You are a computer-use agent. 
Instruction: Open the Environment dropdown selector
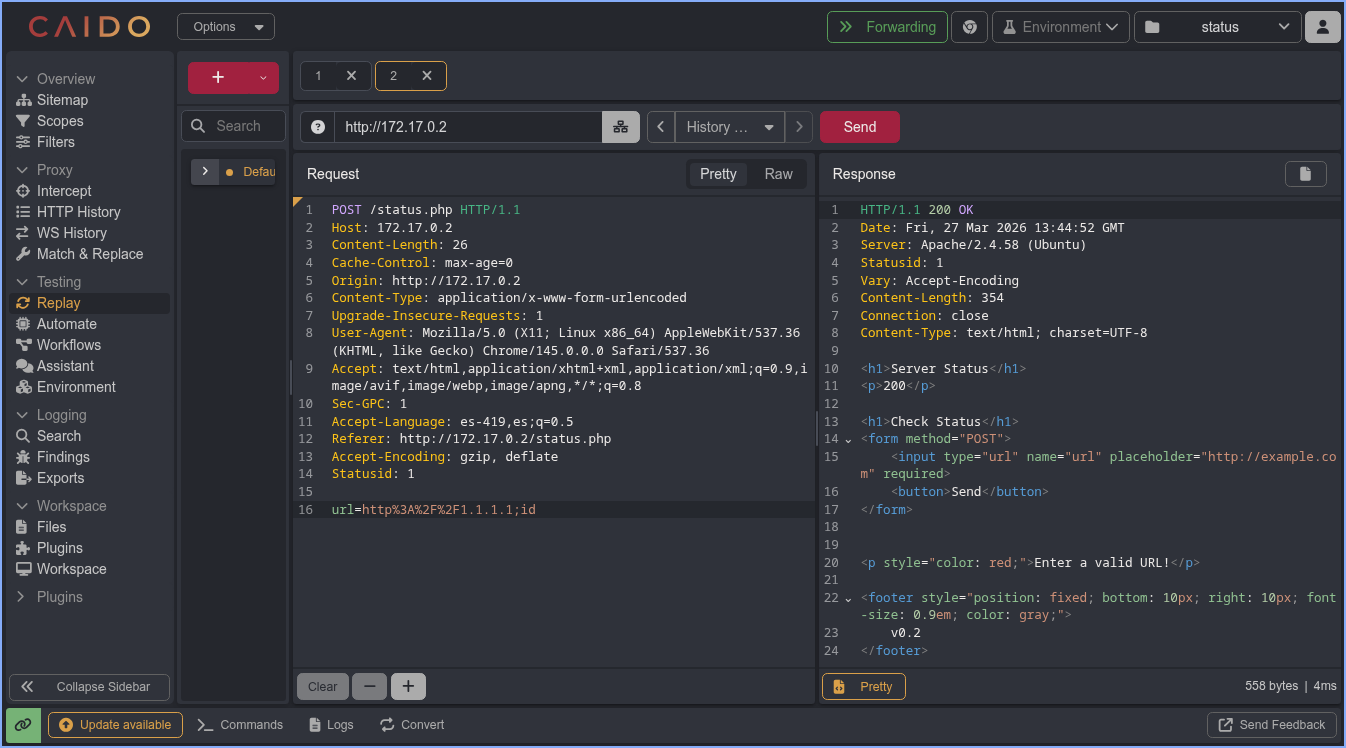[1060, 27]
